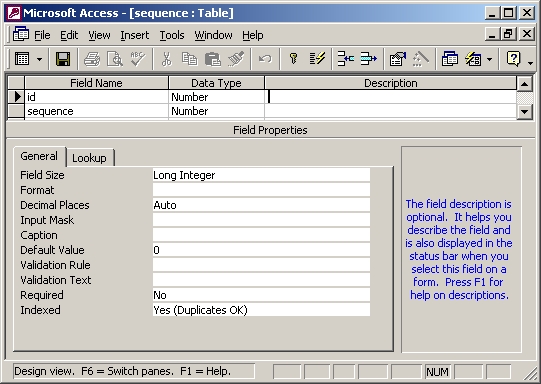Click the Datasheet View toolbar icon
Image resolution: width=541 pixels, height=384 pixels.
coord(22,59)
